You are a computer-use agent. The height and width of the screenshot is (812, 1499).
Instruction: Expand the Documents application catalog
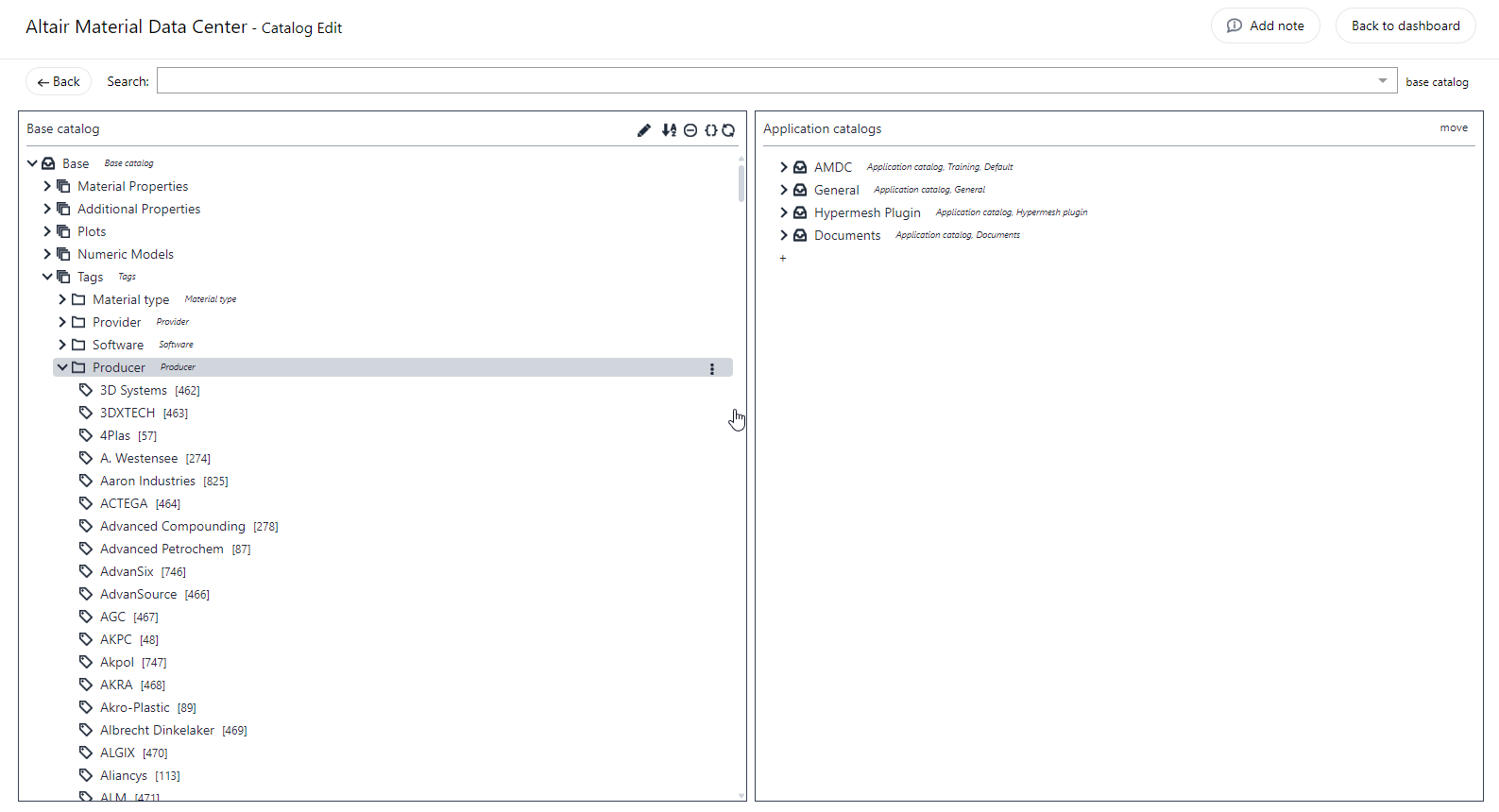coord(784,235)
